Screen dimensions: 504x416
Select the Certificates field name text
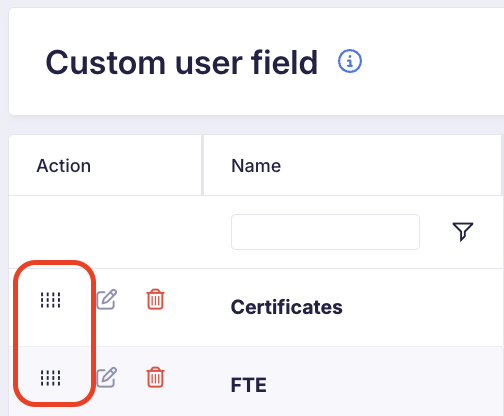point(287,307)
